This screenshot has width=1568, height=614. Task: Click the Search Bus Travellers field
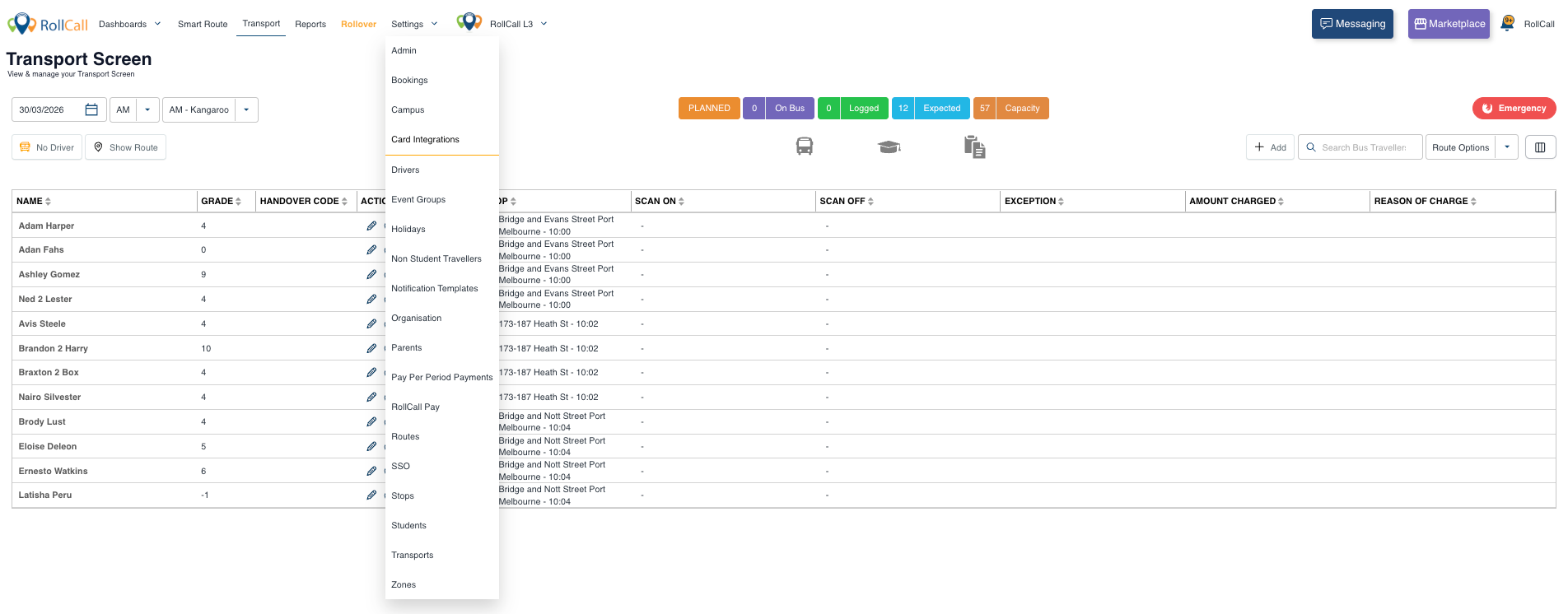1360,147
